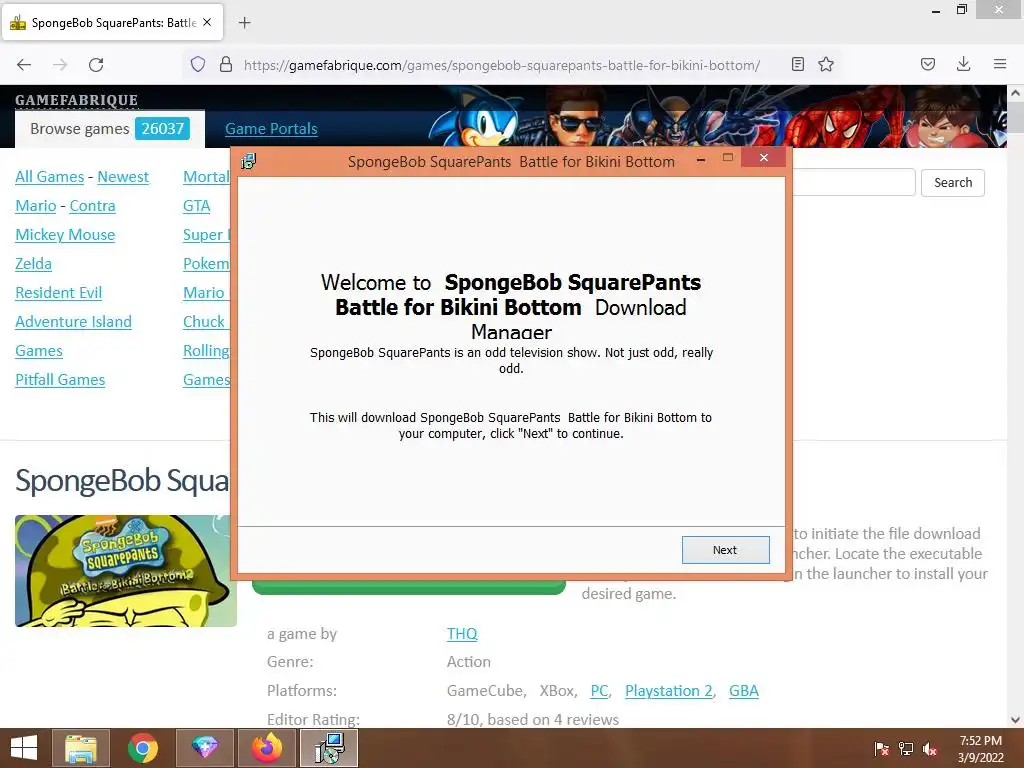This screenshot has width=1024, height=768.
Task: Close the SpongeBob Download Manager dialog
Action: (763, 157)
